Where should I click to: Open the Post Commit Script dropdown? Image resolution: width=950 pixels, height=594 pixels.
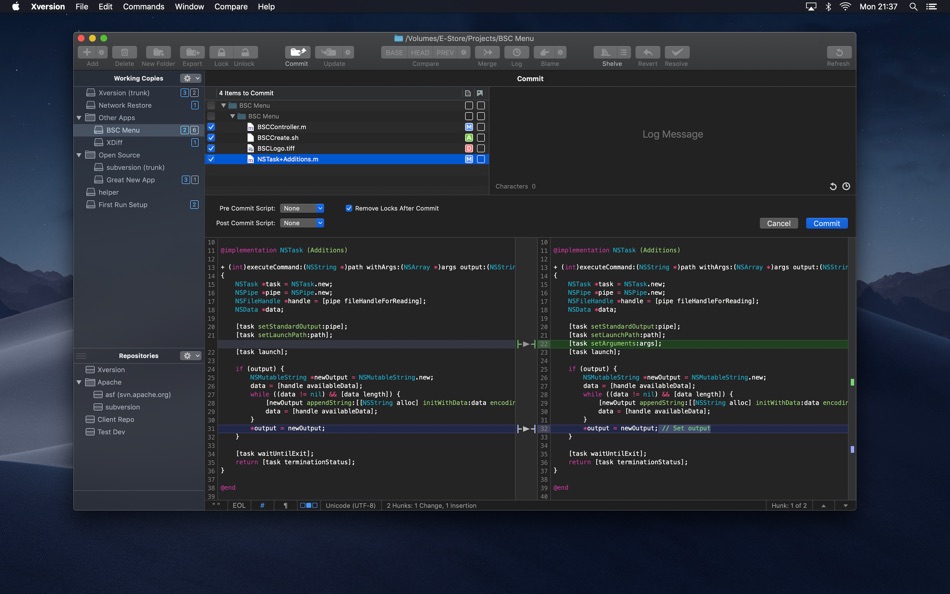coord(302,223)
